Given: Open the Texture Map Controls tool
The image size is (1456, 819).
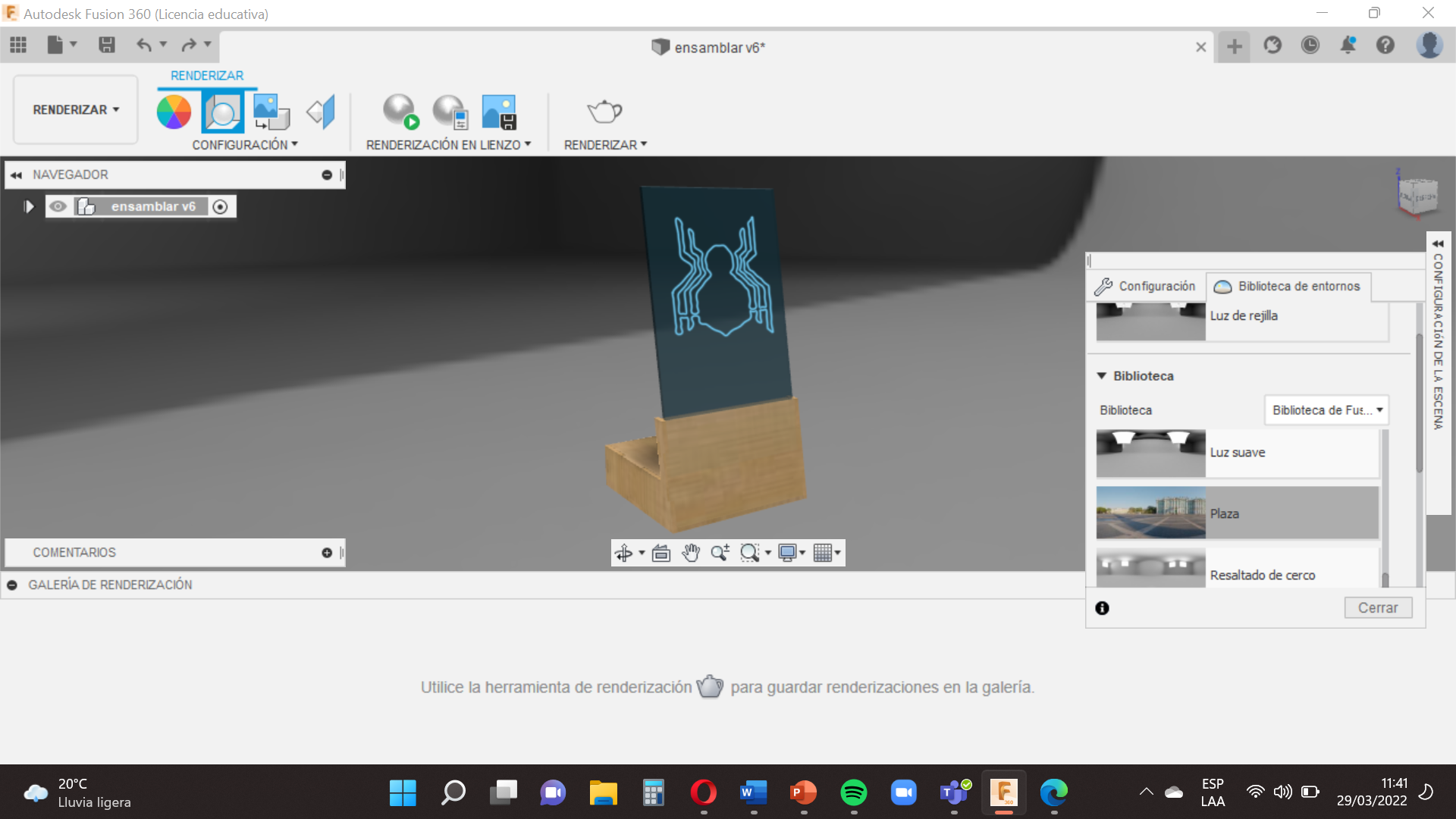Looking at the screenshot, I should (322, 112).
